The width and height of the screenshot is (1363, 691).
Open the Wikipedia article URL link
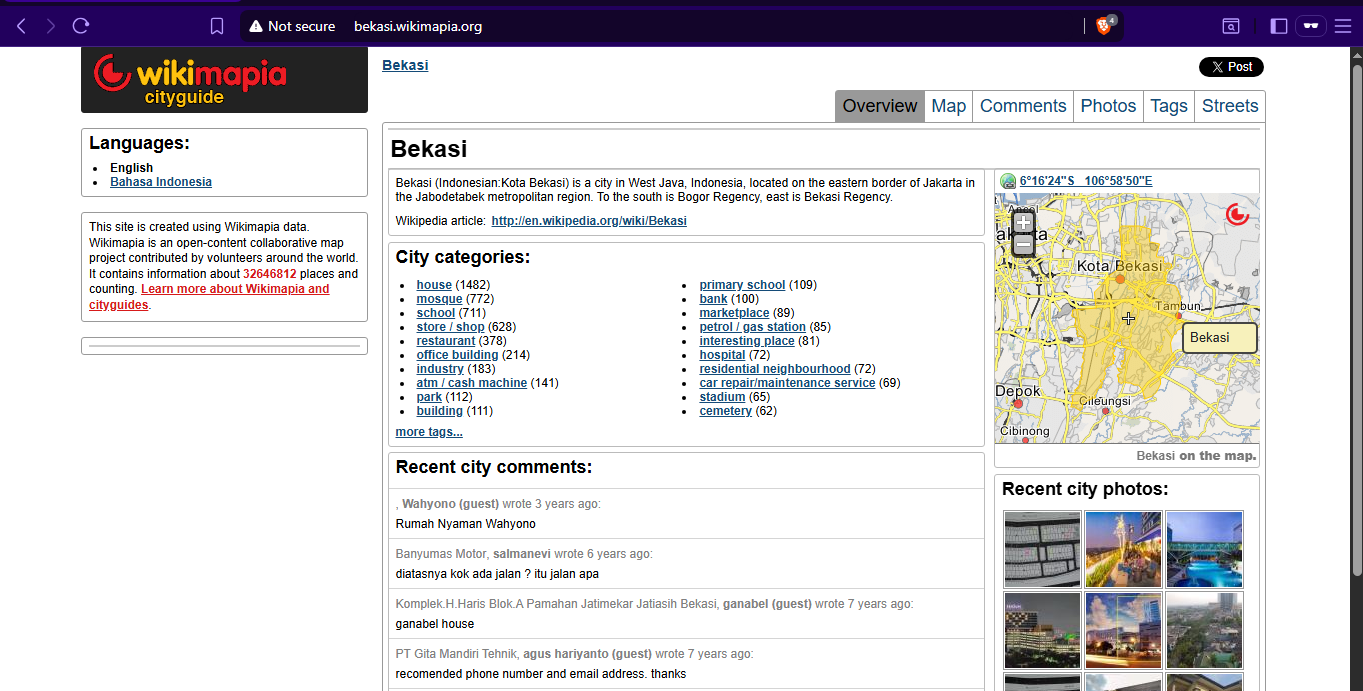589,221
